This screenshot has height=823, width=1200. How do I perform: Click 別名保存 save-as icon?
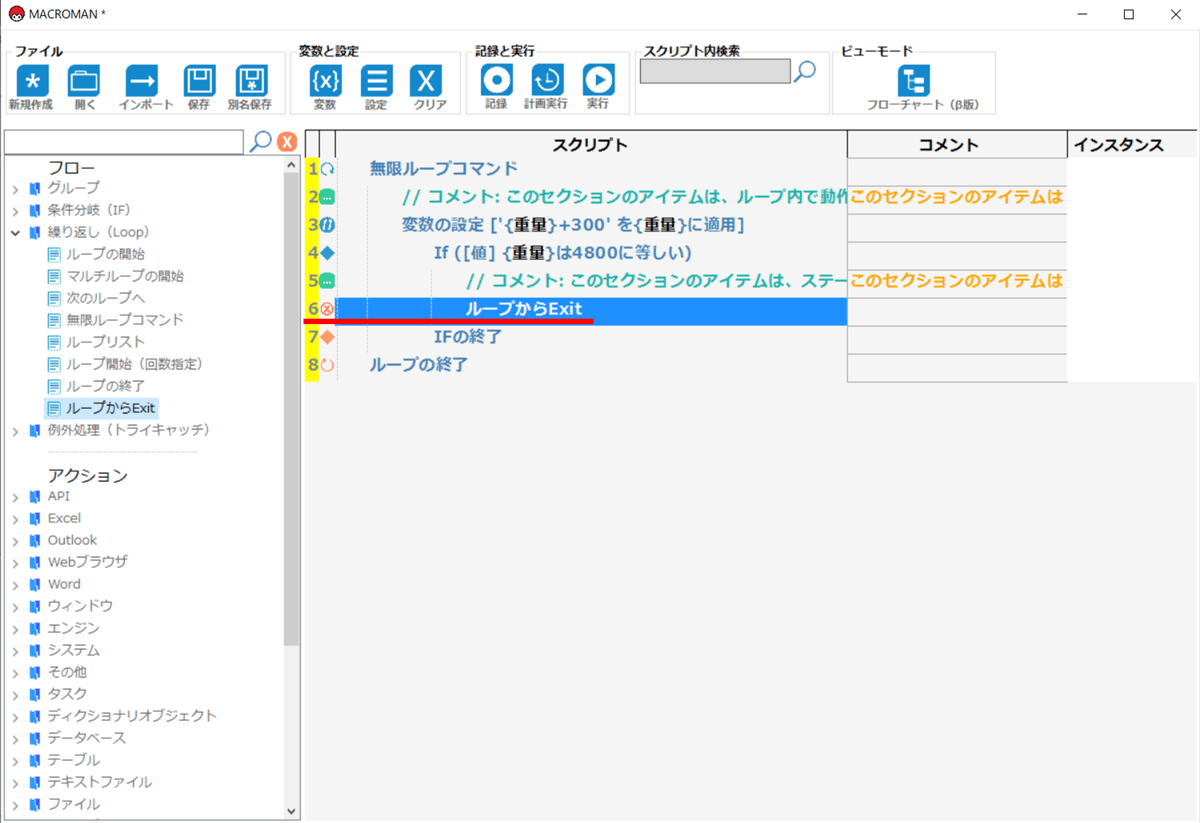point(250,82)
